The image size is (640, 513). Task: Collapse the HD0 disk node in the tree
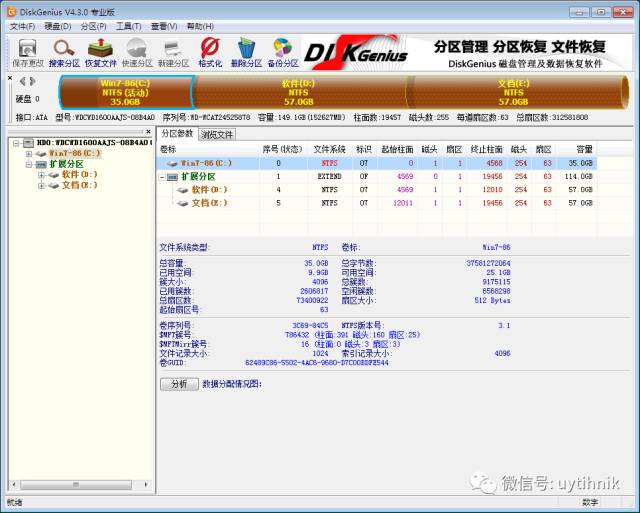point(16,143)
